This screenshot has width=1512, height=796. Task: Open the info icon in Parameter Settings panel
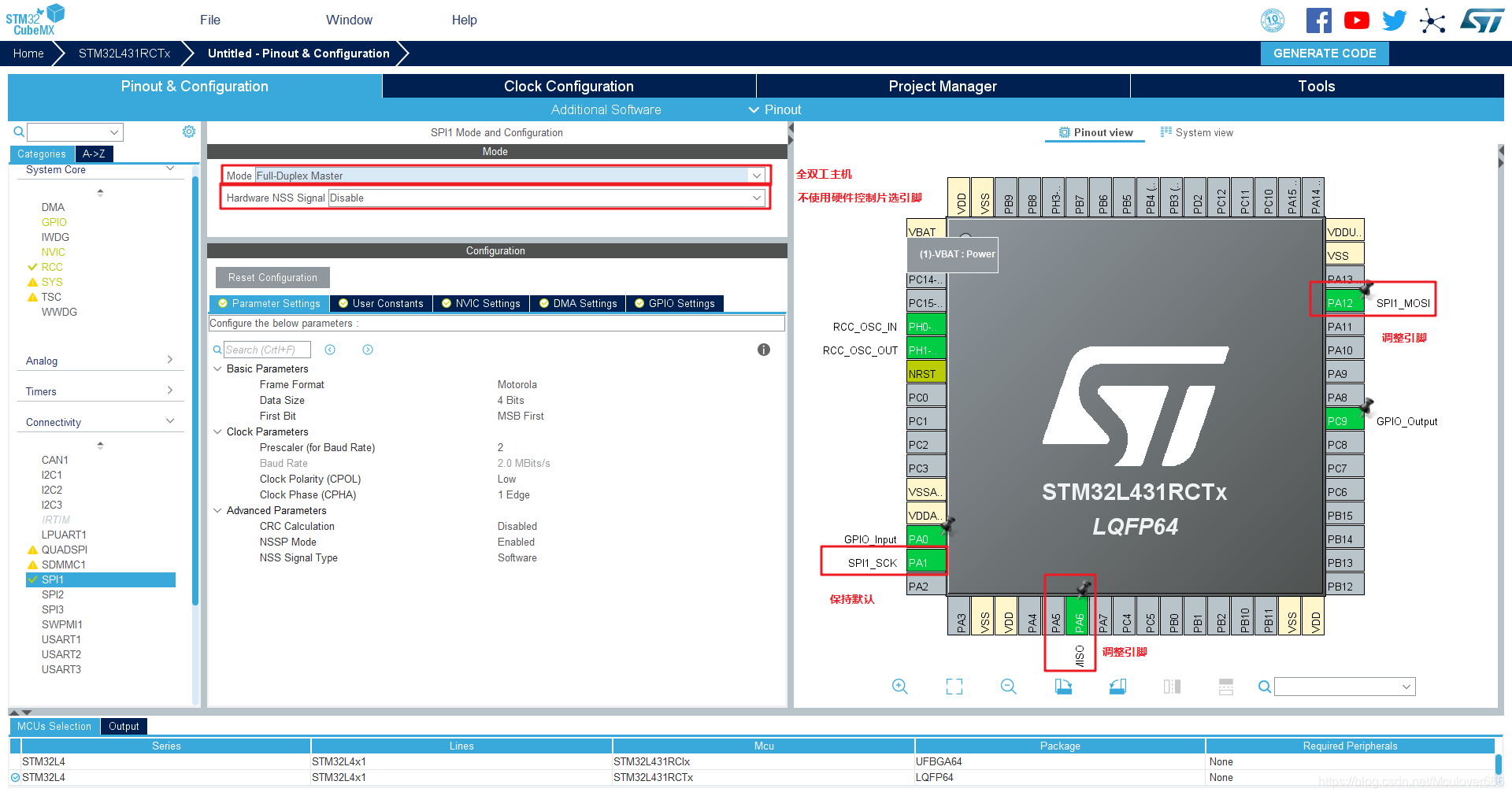763,350
